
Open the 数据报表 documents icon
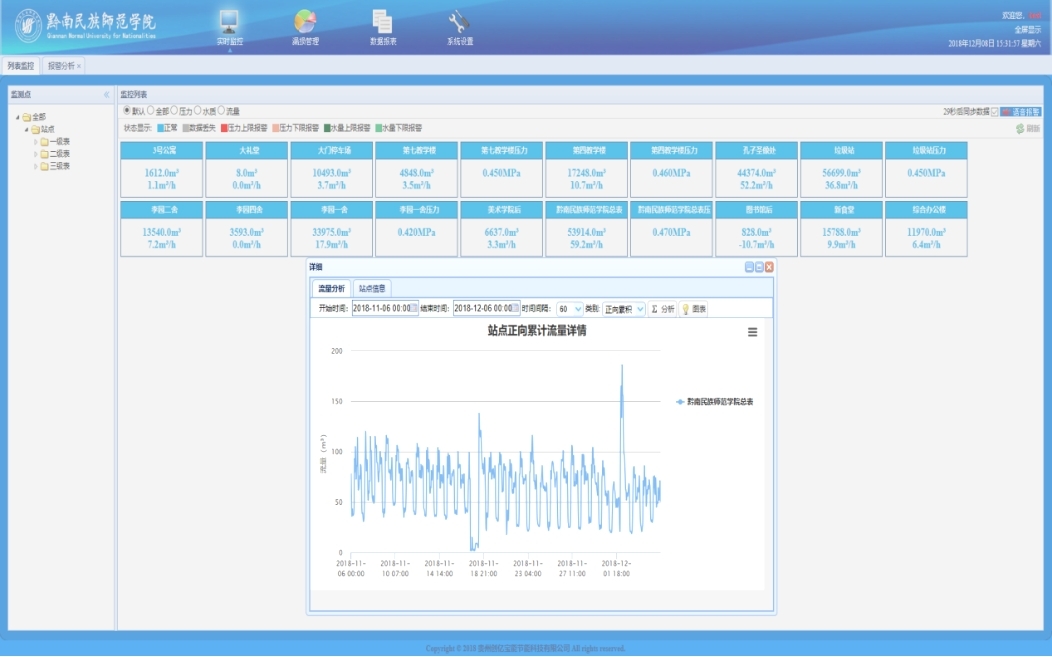(x=382, y=21)
